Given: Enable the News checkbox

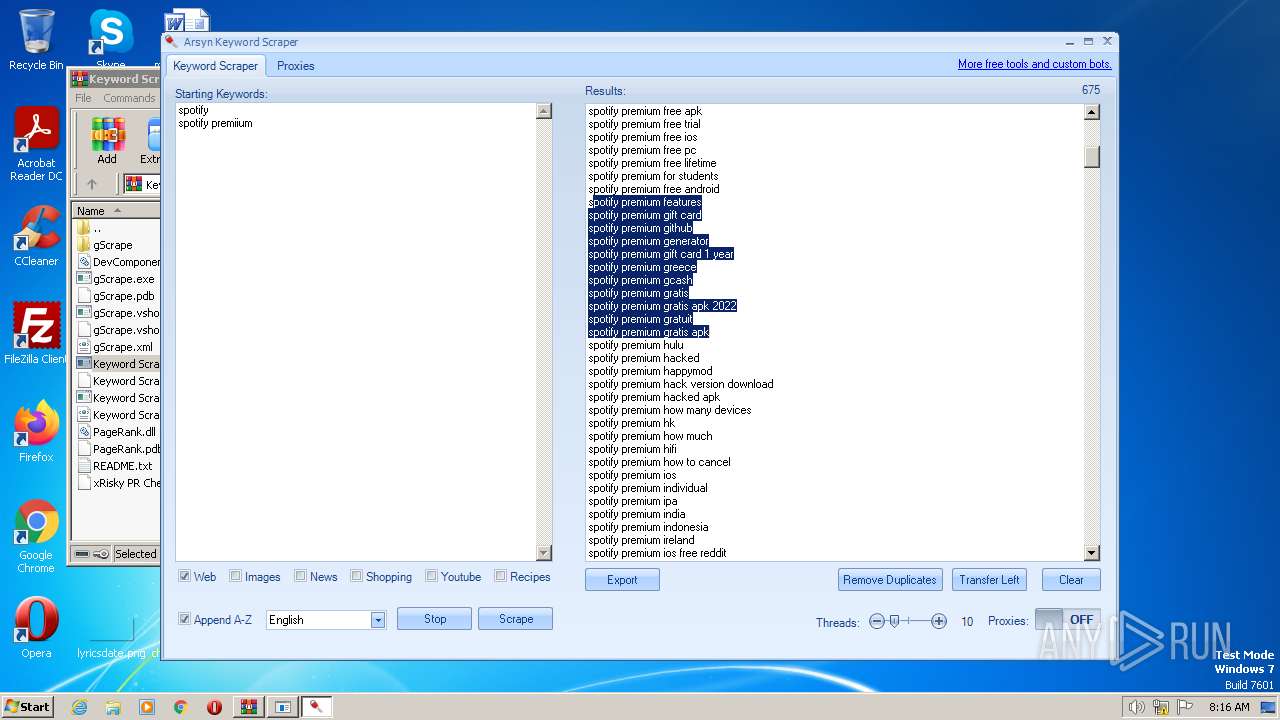Looking at the screenshot, I should pos(300,576).
